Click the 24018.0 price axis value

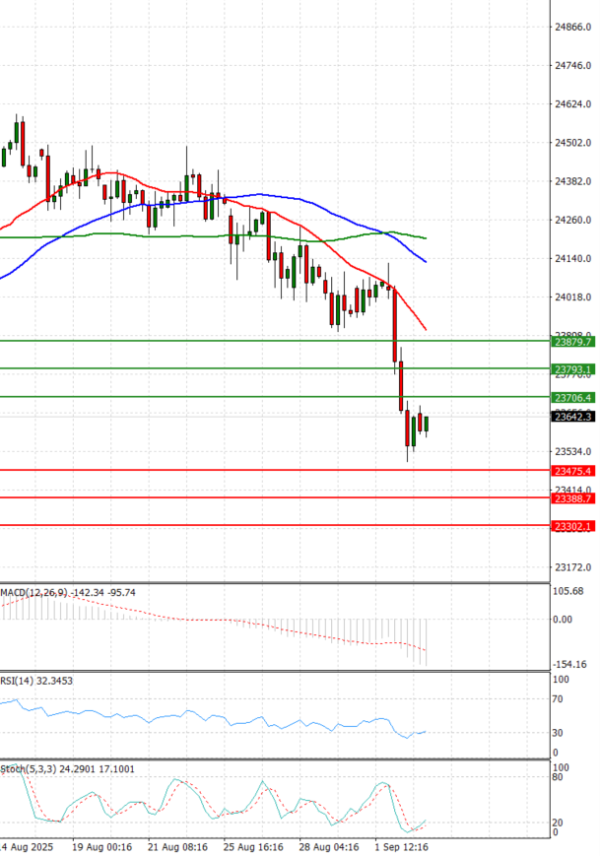pyautogui.click(x=573, y=298)
